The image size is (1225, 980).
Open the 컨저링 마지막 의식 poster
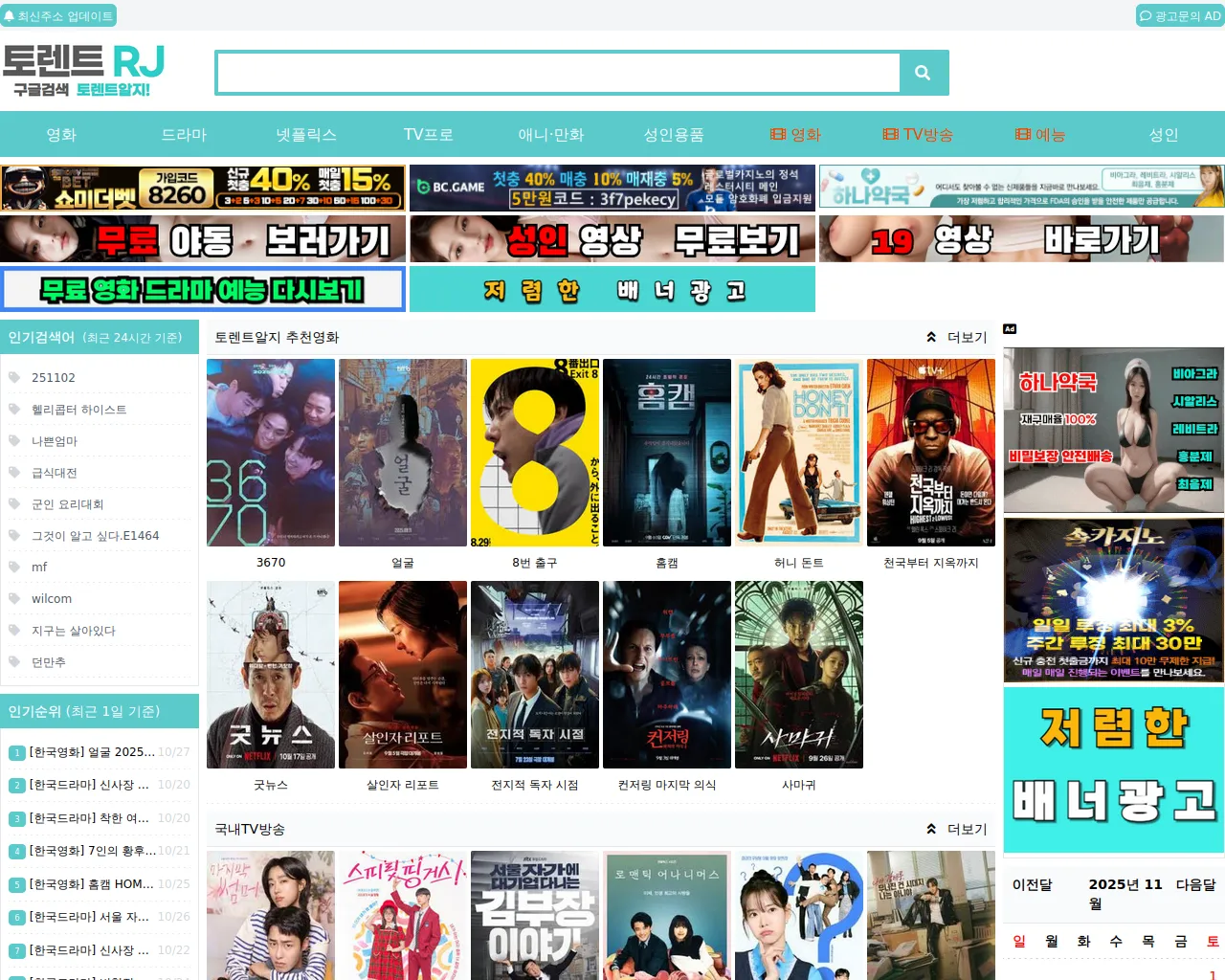[667, 675]
